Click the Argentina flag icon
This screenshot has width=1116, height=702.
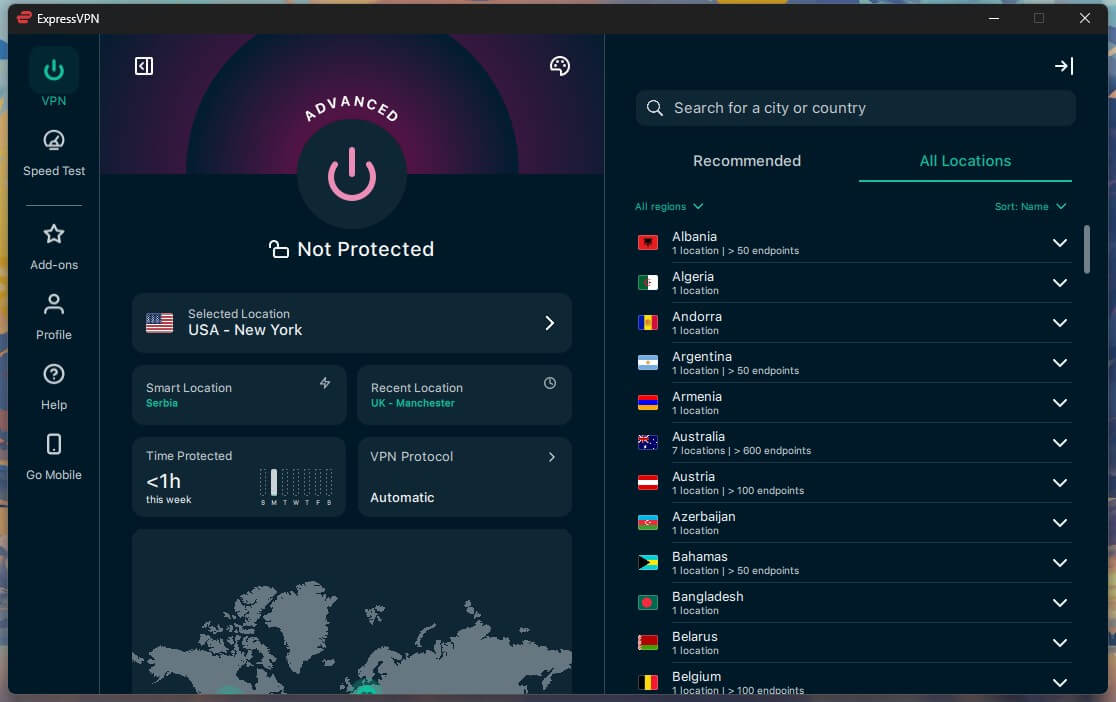pos(648,362)
